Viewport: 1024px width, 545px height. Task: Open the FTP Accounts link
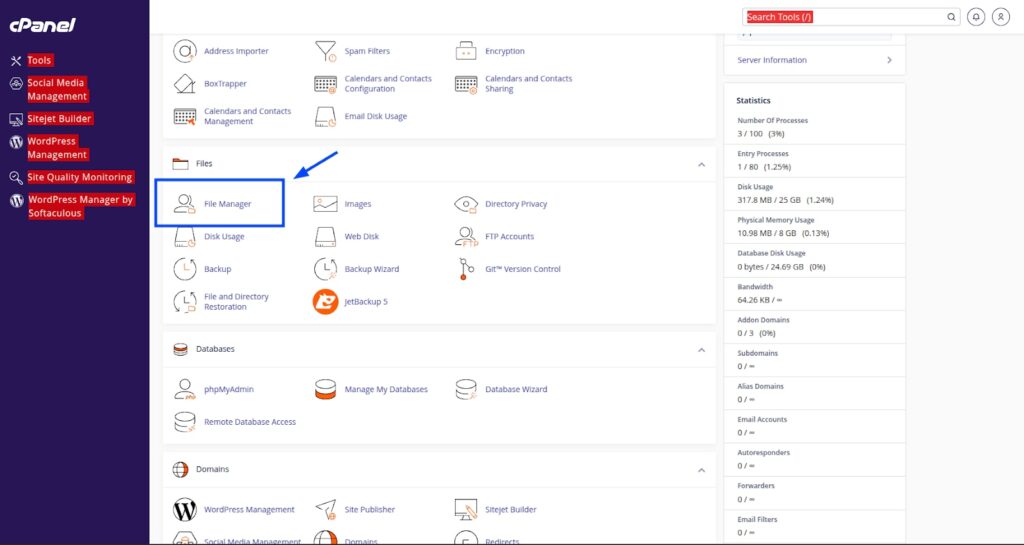[509, 236]
